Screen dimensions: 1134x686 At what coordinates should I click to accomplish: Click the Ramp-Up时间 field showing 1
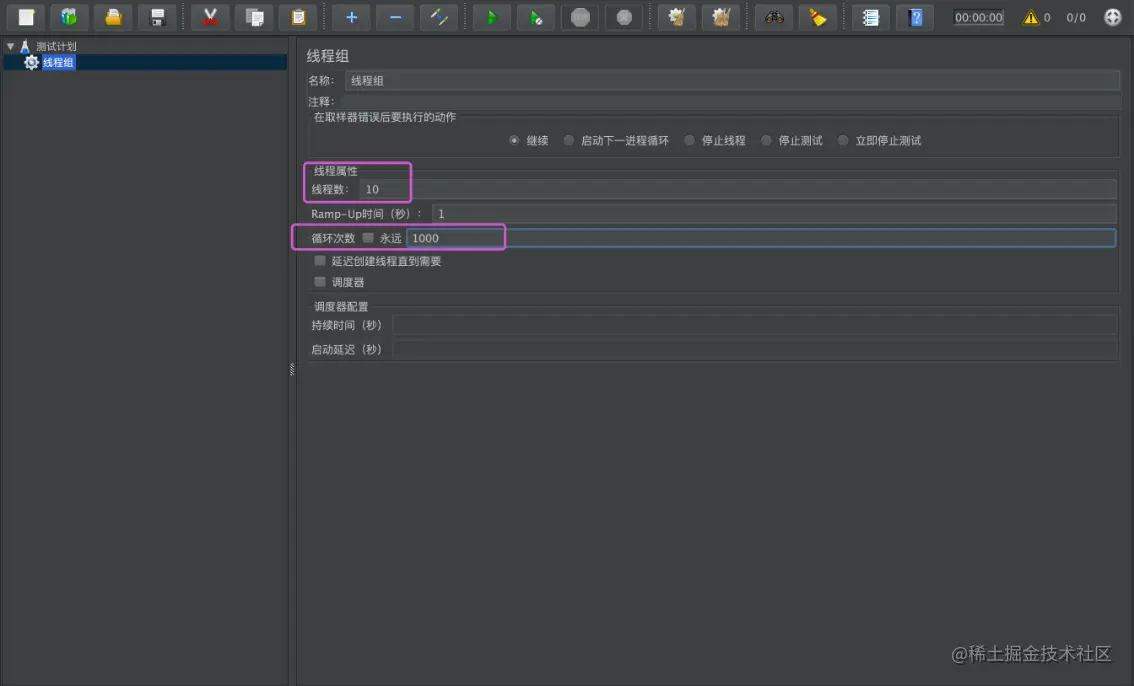[x=774, y=214]
